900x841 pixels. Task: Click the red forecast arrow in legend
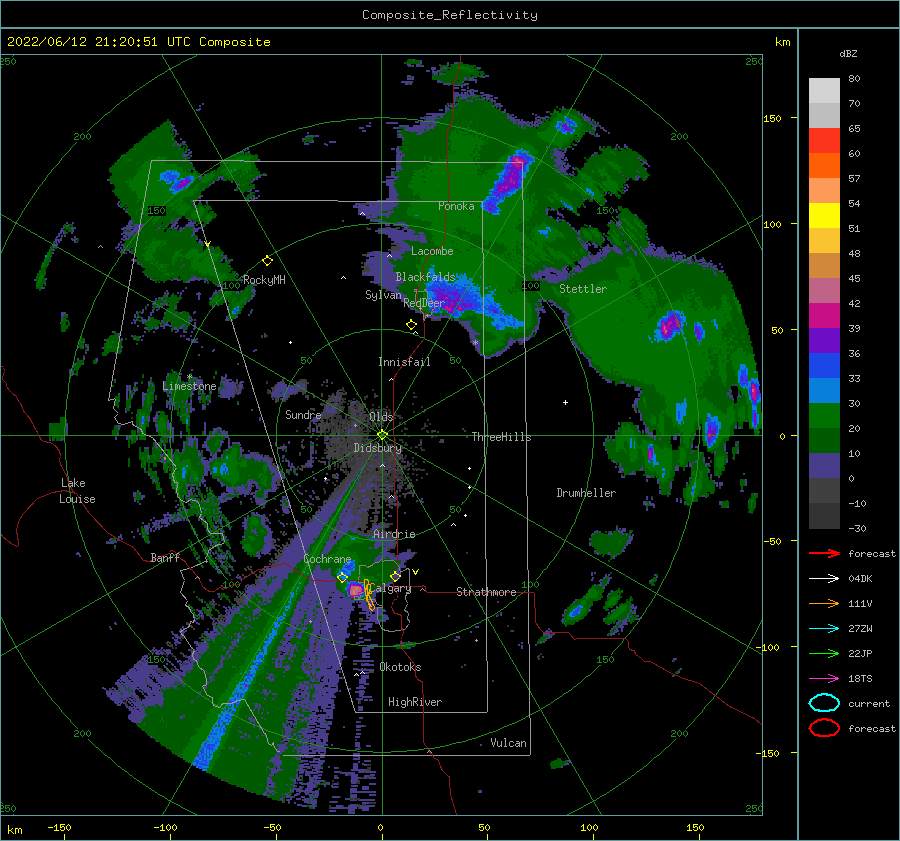tap(824, 553)
